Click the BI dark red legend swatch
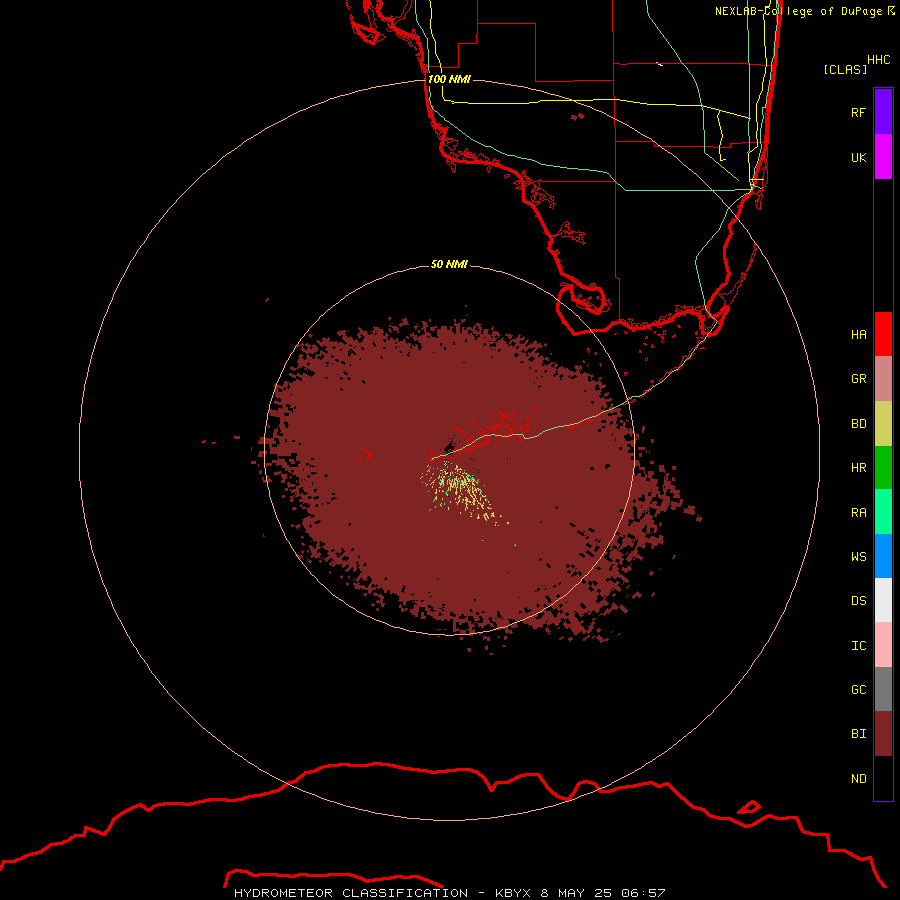The image size is (900, 900). pyautogui.click(x=883, y=734)
